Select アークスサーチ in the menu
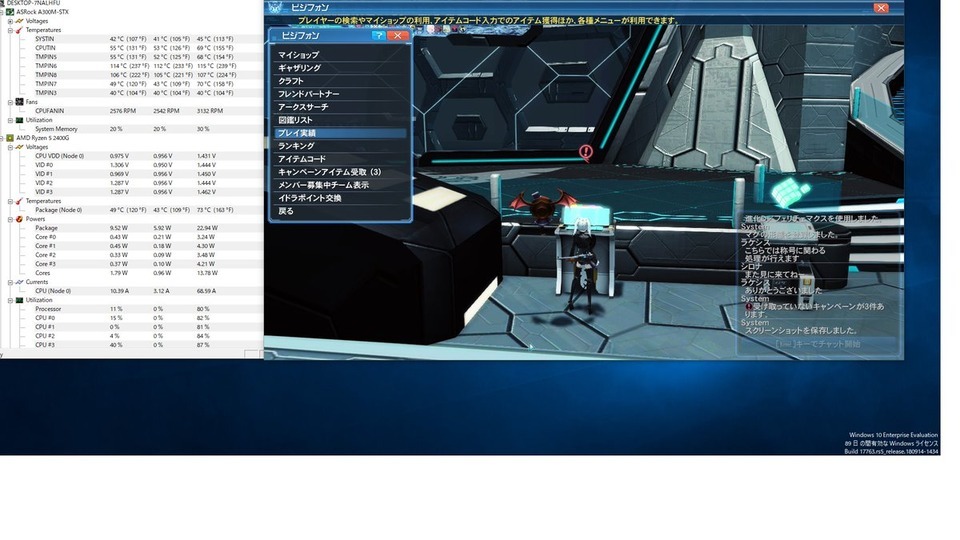The height and width of the screenshot is (540, 960). 340,107
